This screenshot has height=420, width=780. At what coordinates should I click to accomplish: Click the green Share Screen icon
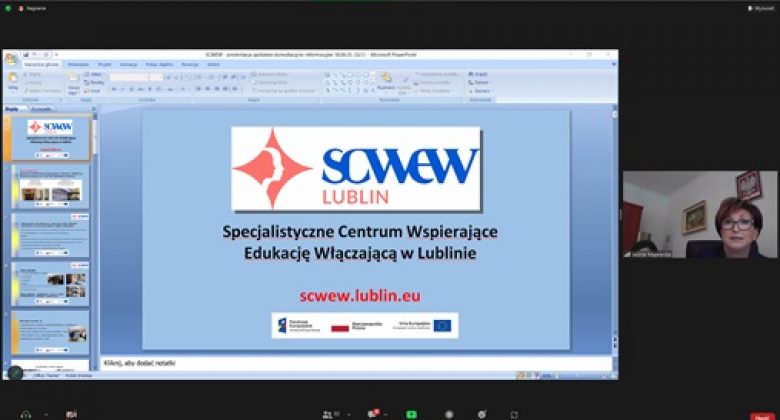coord(411,413)
